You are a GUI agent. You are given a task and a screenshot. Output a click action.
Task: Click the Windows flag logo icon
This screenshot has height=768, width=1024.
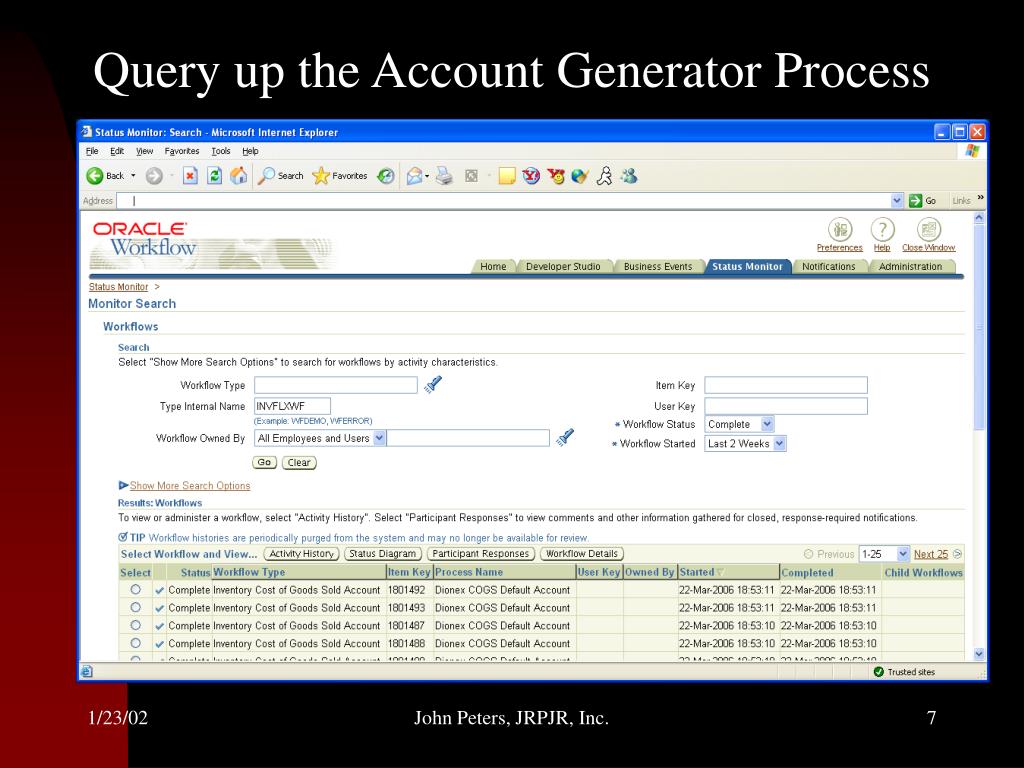[972, 151]
